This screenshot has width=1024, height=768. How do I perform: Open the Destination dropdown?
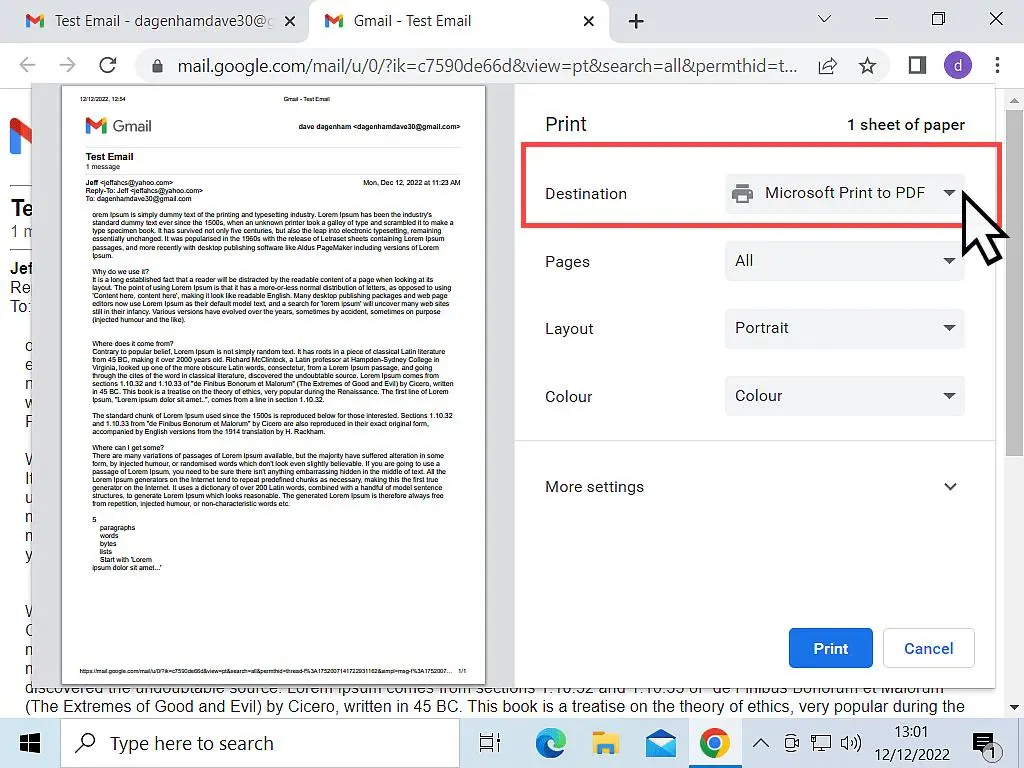tap(844, 193)
